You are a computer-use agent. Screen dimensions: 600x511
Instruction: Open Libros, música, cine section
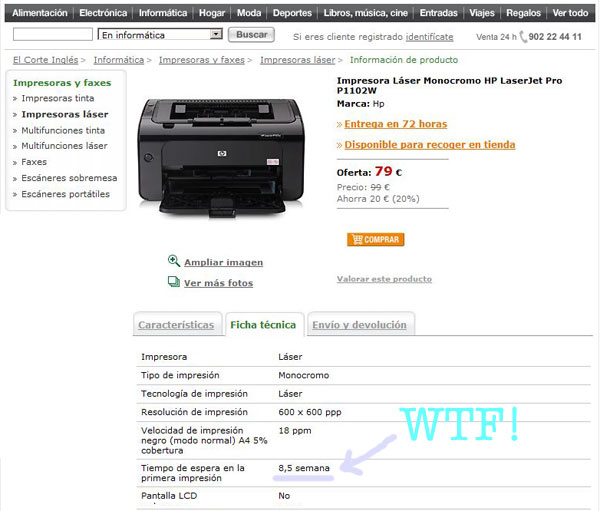pyautogui.click(x=365, y=13)
